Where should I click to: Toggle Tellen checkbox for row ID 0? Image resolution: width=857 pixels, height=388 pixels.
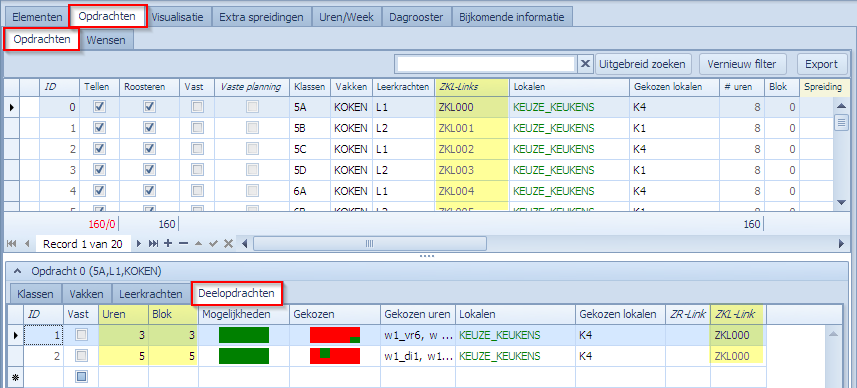coord(99,107)
